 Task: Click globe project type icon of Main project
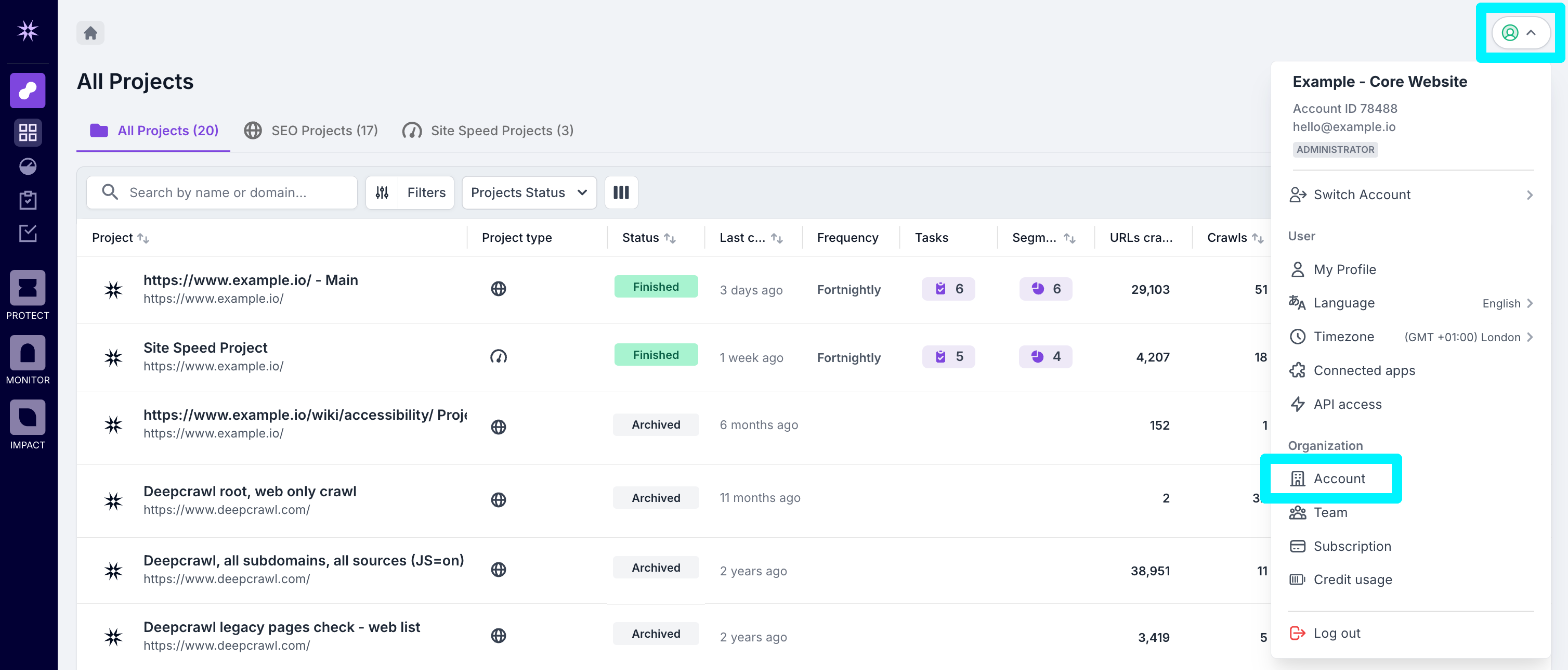tap(498, 289)
